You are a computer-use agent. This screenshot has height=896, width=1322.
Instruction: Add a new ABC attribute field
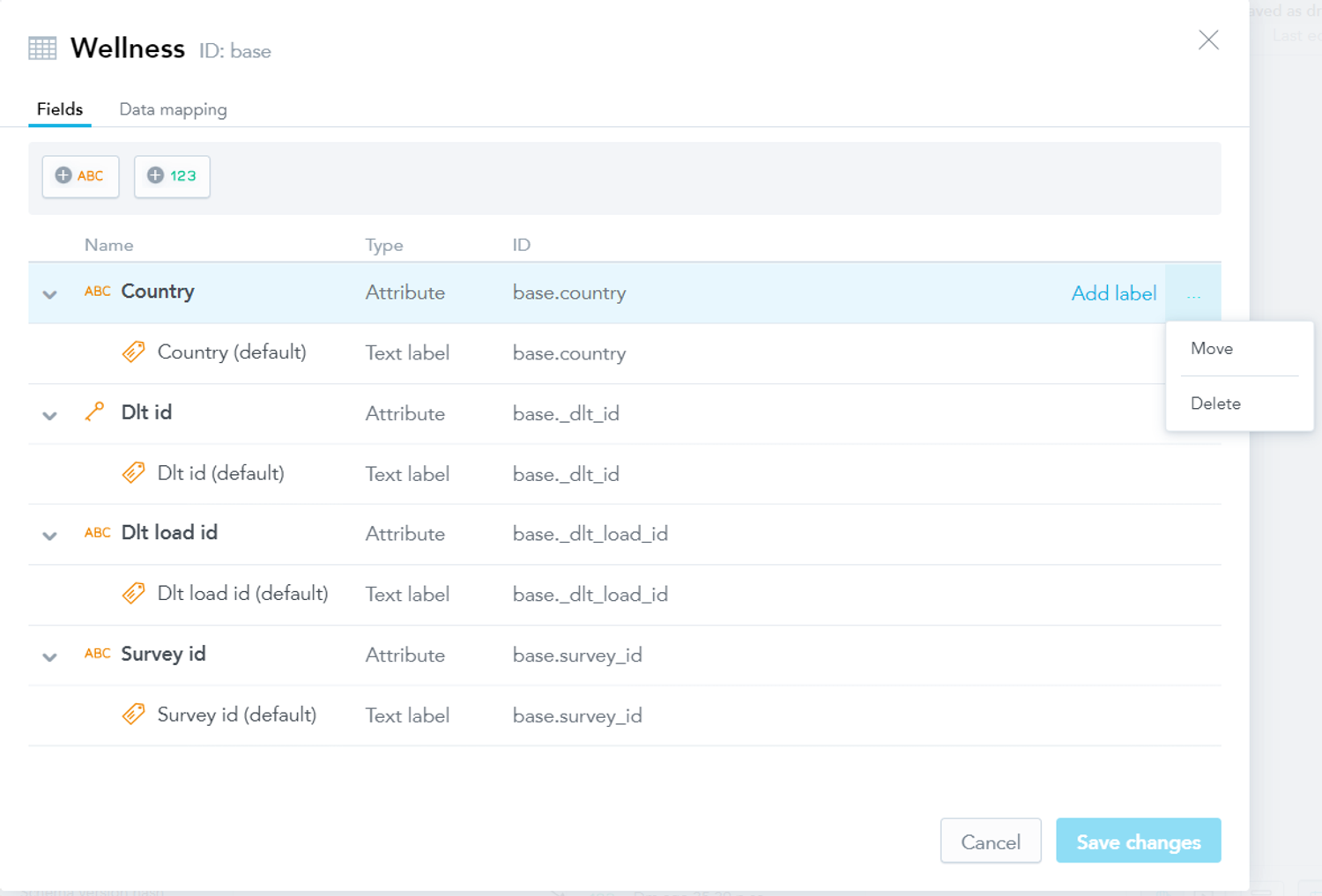(80, 176)
